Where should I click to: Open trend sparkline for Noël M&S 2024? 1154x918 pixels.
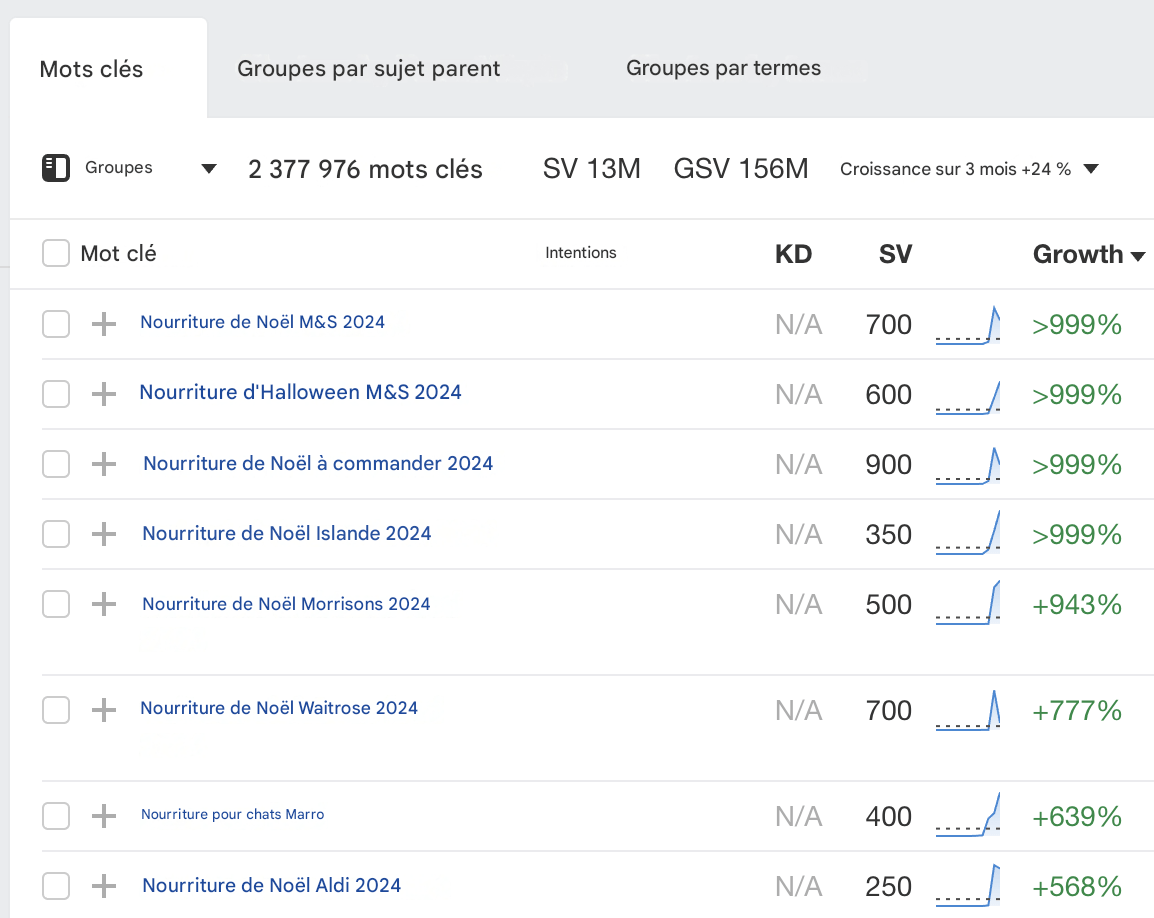pos(968,325)
